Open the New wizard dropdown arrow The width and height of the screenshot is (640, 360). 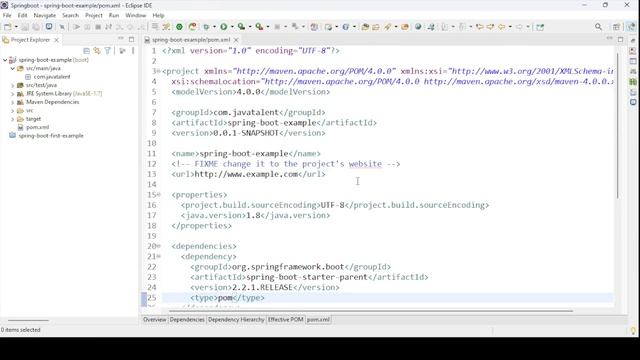pos(16,27)
